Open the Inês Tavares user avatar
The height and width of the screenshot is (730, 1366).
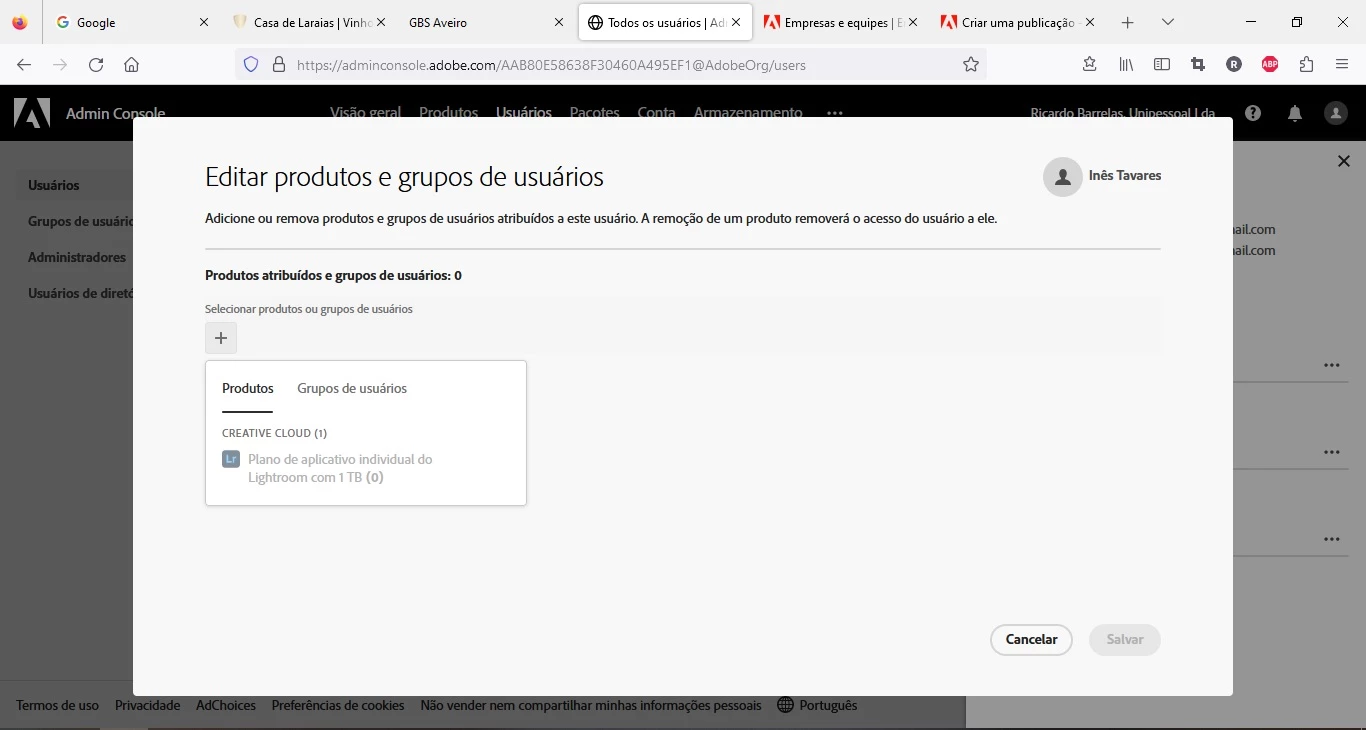click(1062, 177)
